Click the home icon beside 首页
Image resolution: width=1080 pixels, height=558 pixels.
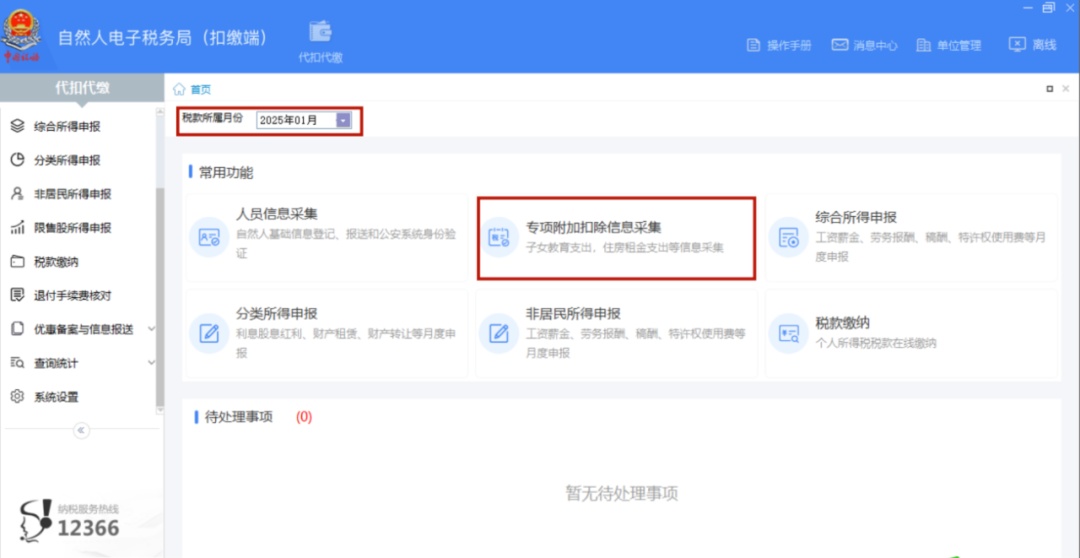coord(179,89)
